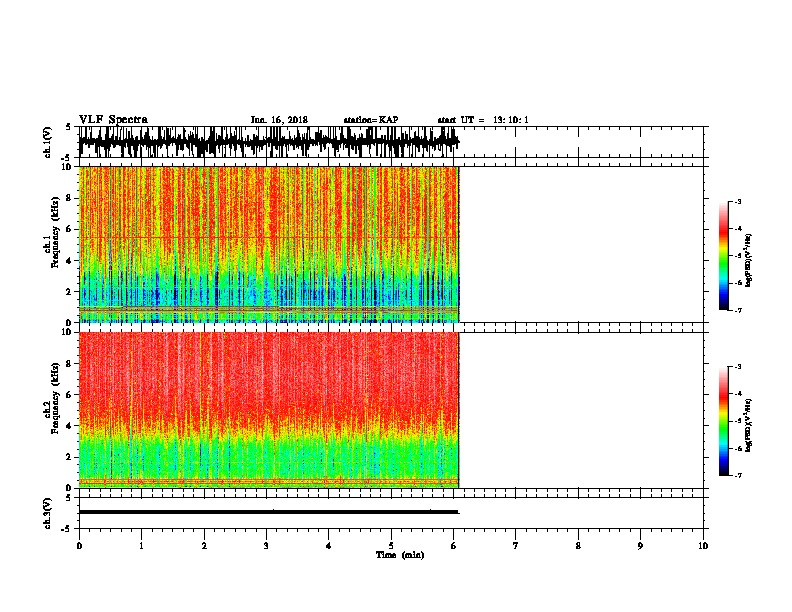Click time axis tick label '1'
Image resolution: width=792 pixels, height=612 pixels.
(x=141, y=546)
